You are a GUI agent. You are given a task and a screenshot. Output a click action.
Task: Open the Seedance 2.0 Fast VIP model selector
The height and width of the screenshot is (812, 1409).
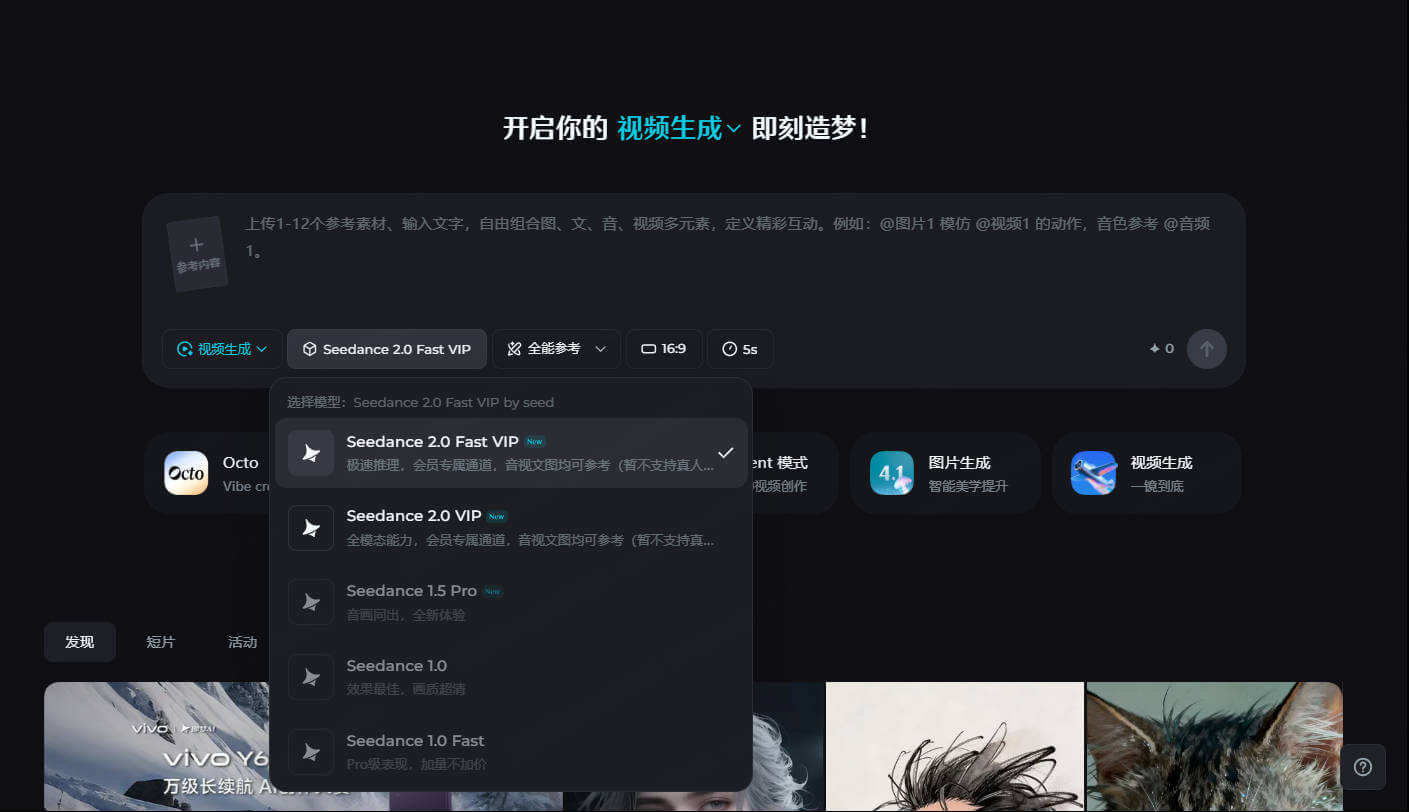pyautogui.click(x=386, y=349)
